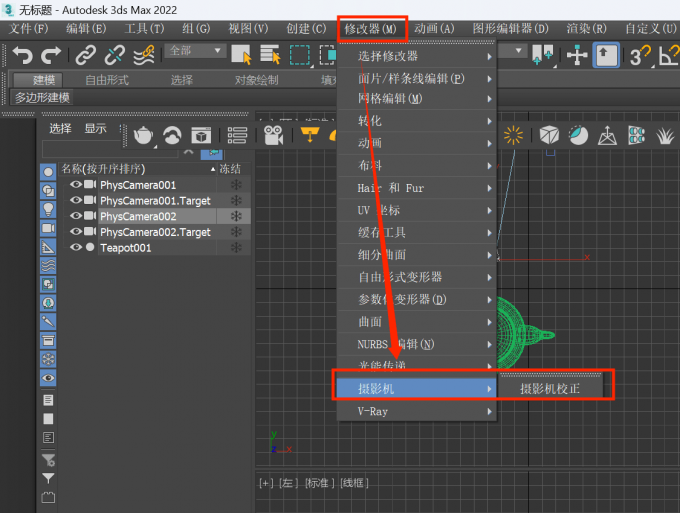Sort by the 名称(按升序排序) column header

click(x=138, y=169)
